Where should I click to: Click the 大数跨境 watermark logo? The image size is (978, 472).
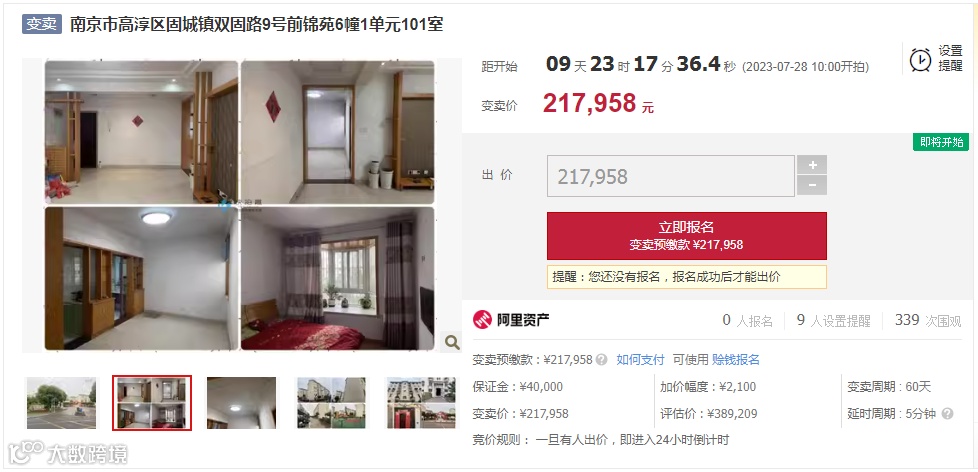coord(67,453)
